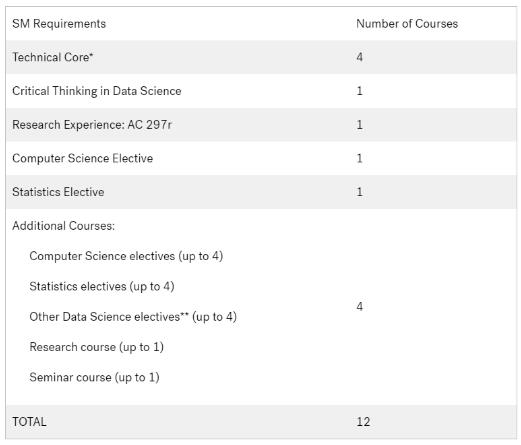Screen dimensions: 521x445
Task: Click Statistics electives (up to 4) line
Action: click(x=102, y=286)
